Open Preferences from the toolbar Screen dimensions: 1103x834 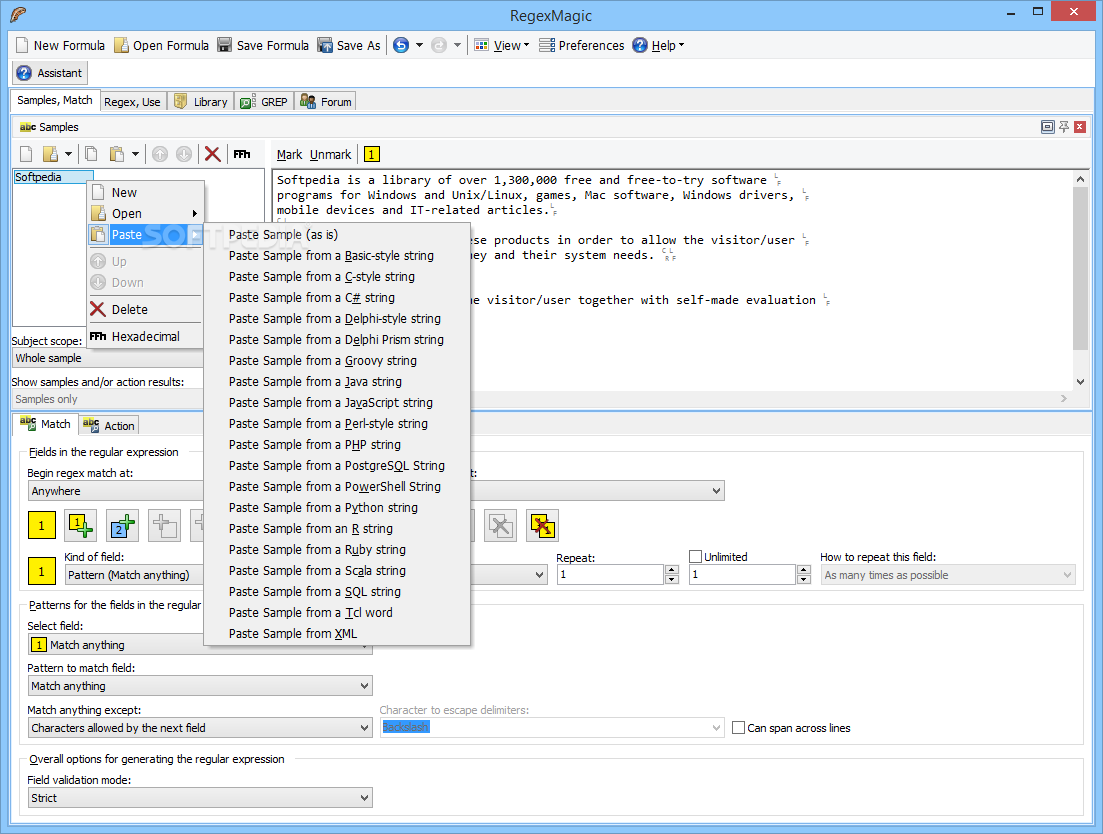pos(582,45)
